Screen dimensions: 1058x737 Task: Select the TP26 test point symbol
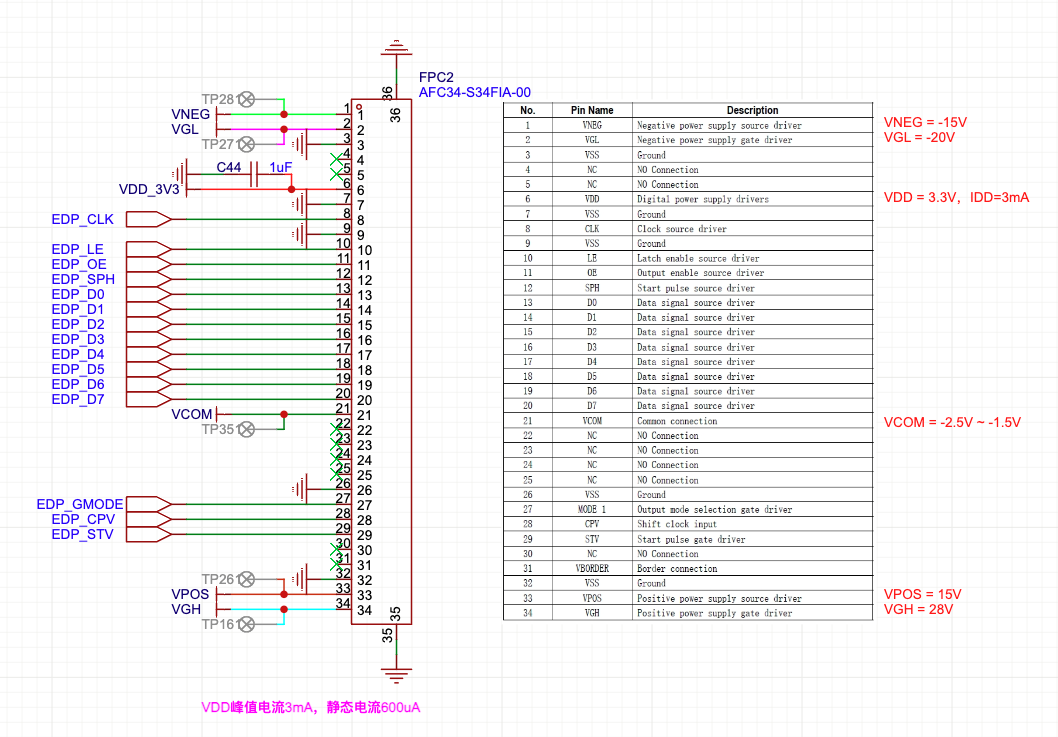[247, 579]
